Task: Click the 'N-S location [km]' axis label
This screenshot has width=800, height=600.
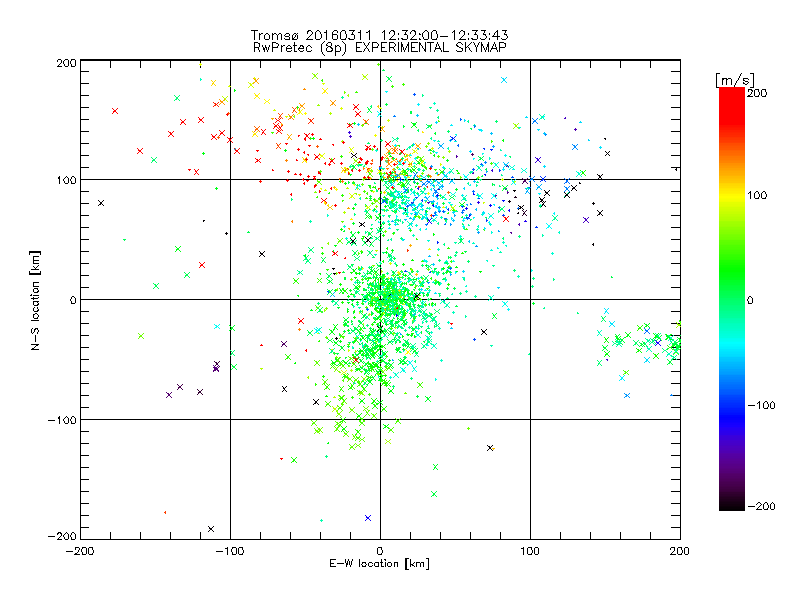Action: [x=35, y=300]
